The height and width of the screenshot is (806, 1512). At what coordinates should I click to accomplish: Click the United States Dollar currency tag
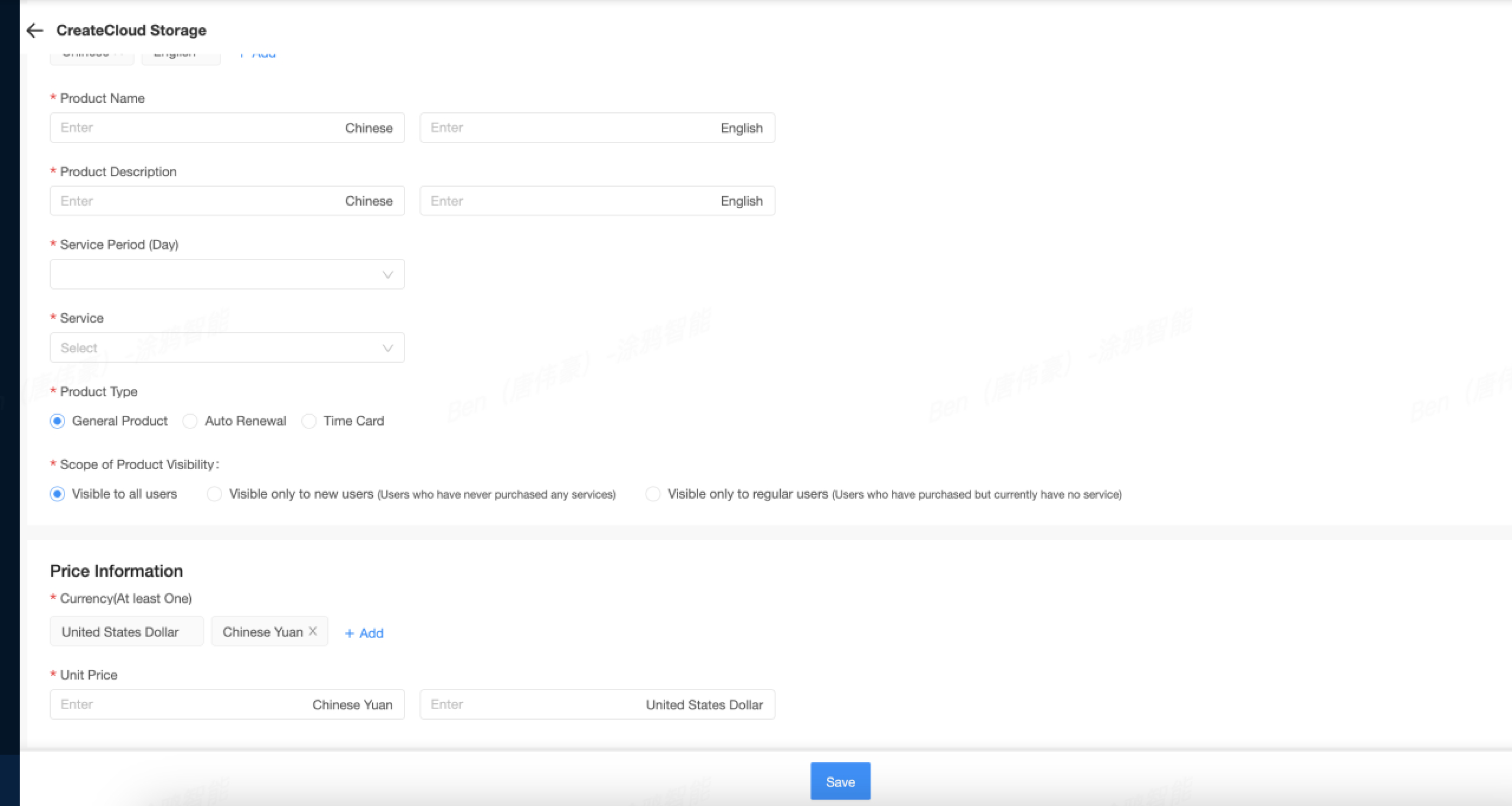pos(127,631)
